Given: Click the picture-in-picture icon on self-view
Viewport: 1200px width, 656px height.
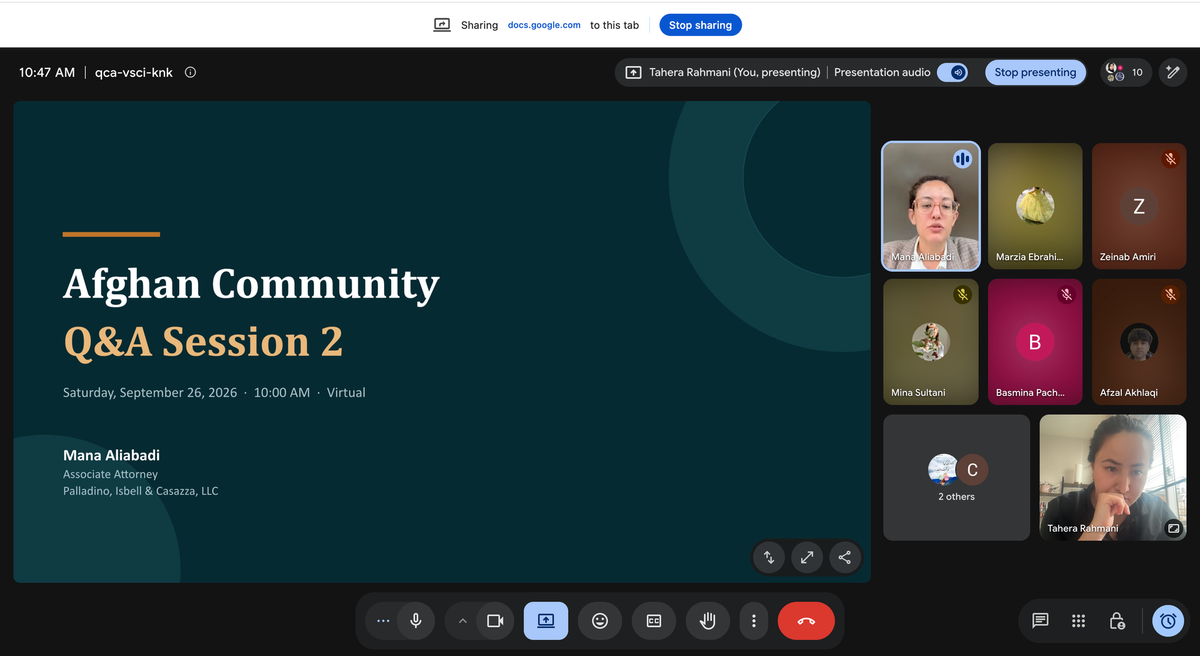Looking at the screenshot, I should pos(1173,528).
